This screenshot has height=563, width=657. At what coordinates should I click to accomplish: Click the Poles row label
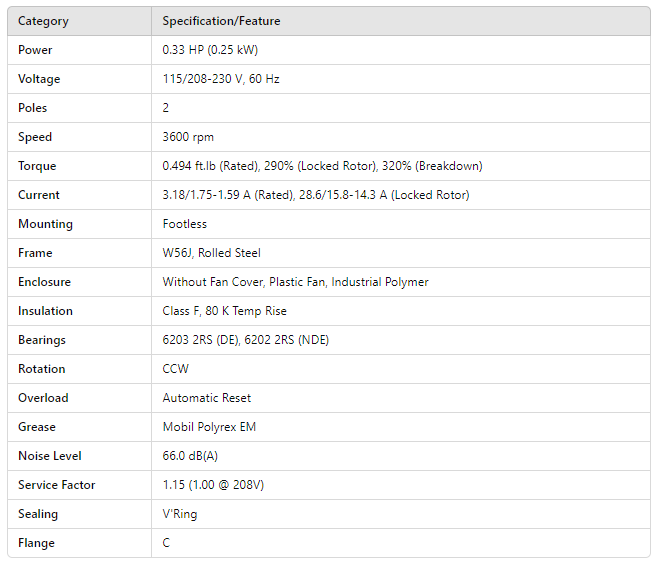pyautogui.click(x=33, y=108)
